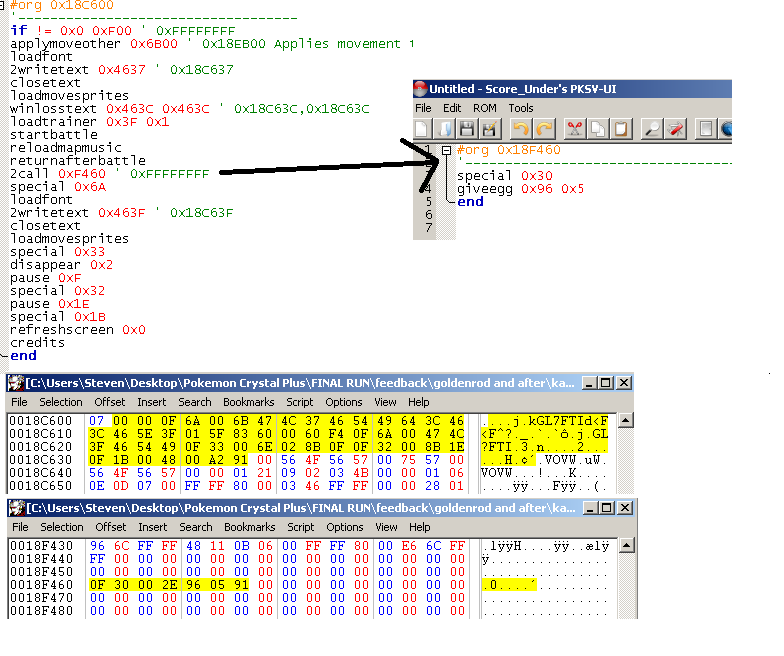784x656 pixels.
Task: Click the blank page icon after the knife
Action: (x=706, y=129)
